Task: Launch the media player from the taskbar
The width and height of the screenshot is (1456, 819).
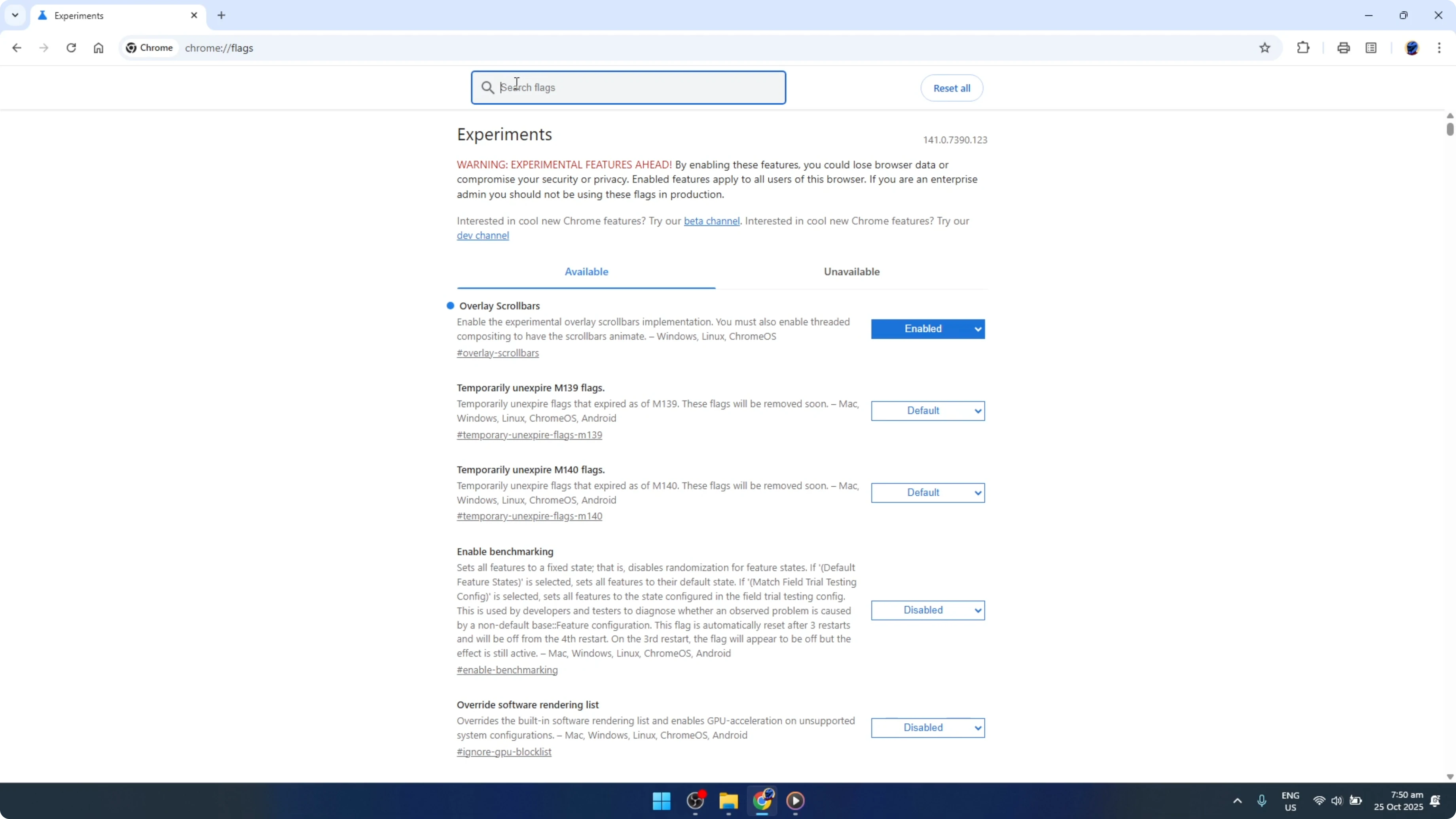Action: click(796, 802)
